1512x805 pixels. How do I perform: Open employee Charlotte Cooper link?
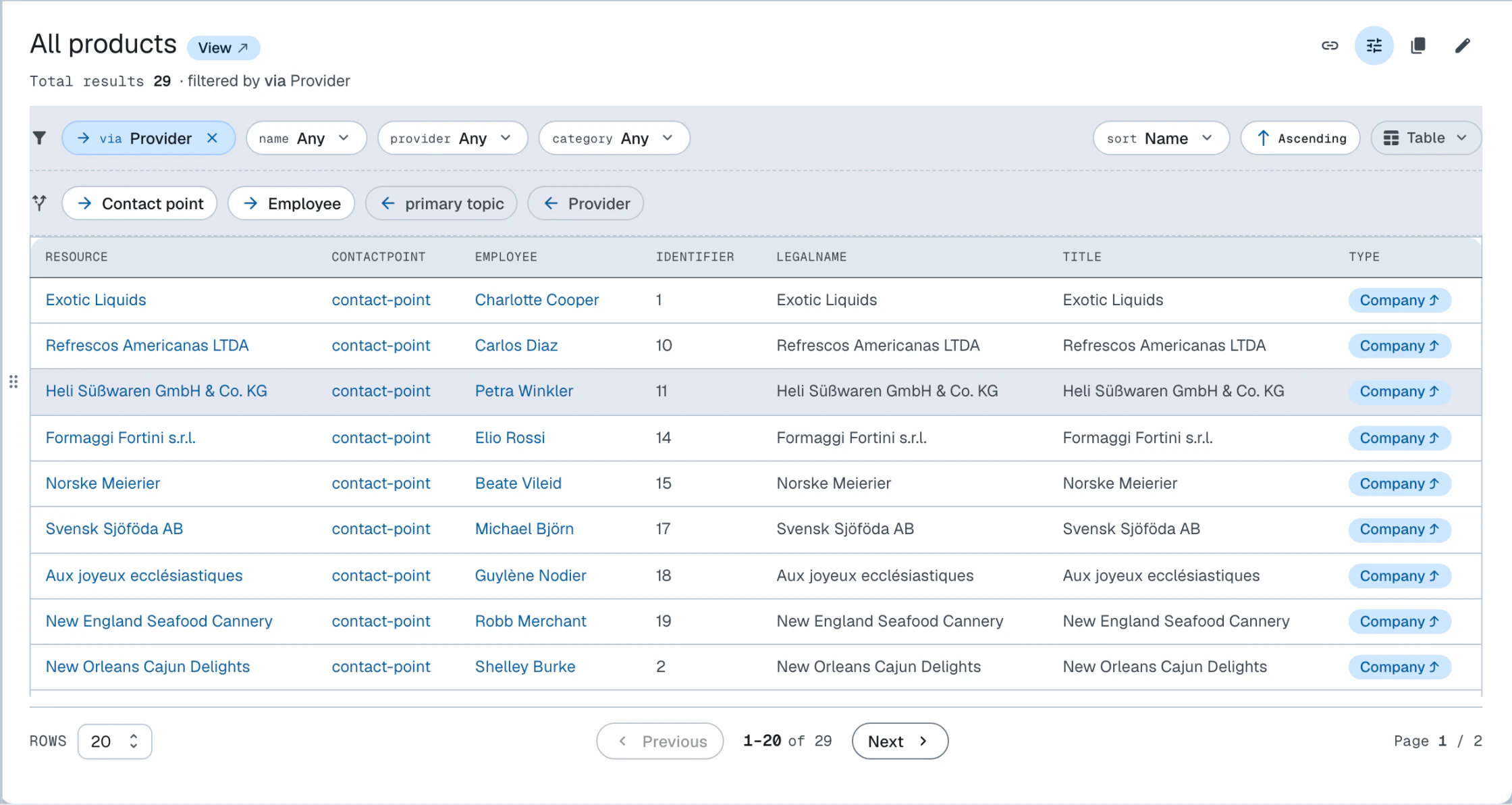(537, 300)
